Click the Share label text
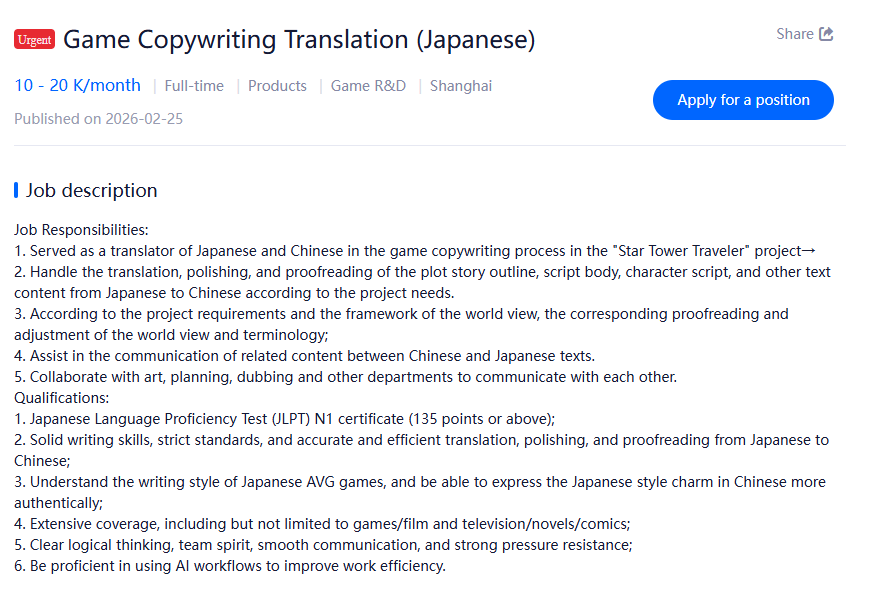The image size is (870, 590). (x=795, y=34)
